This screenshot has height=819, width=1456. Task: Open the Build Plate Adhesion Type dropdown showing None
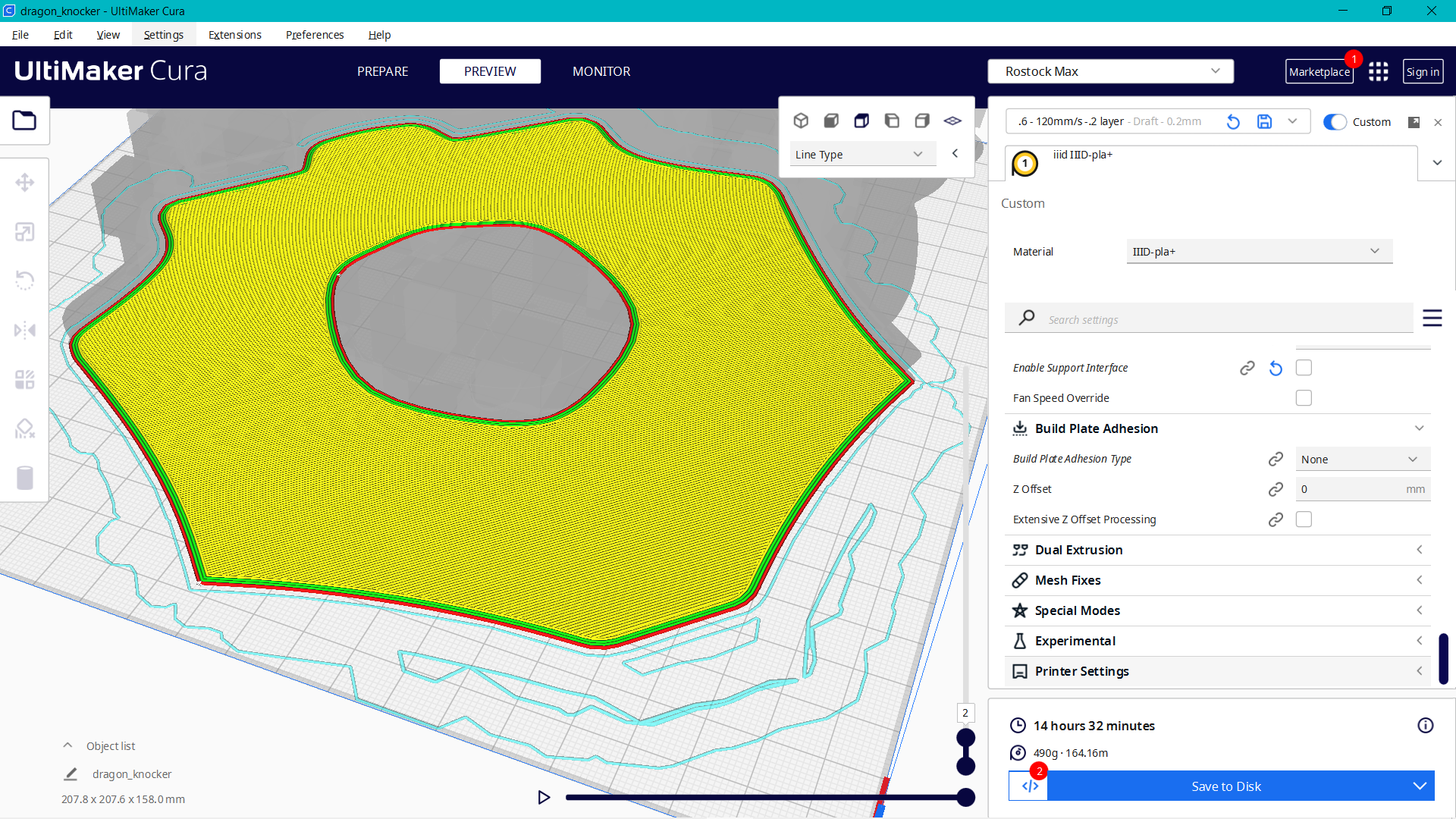pos(1362,459)
